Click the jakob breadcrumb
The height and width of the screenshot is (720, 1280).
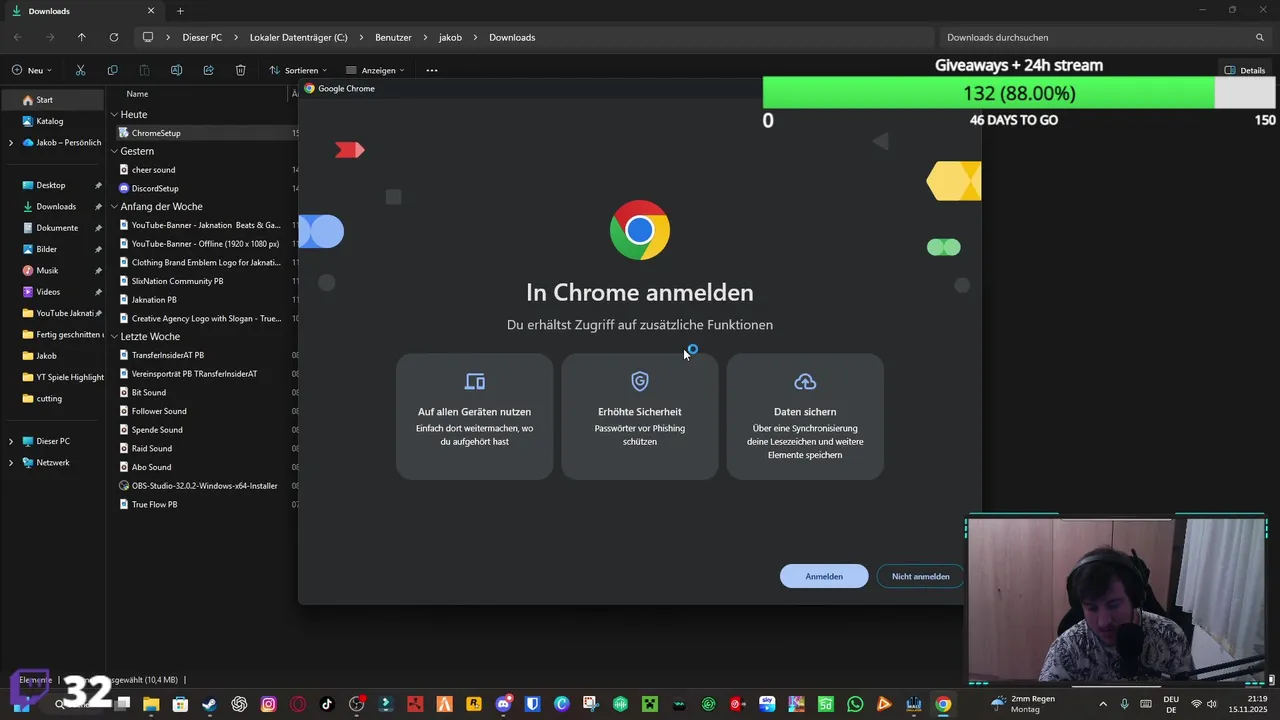click(x=450, y=37)
